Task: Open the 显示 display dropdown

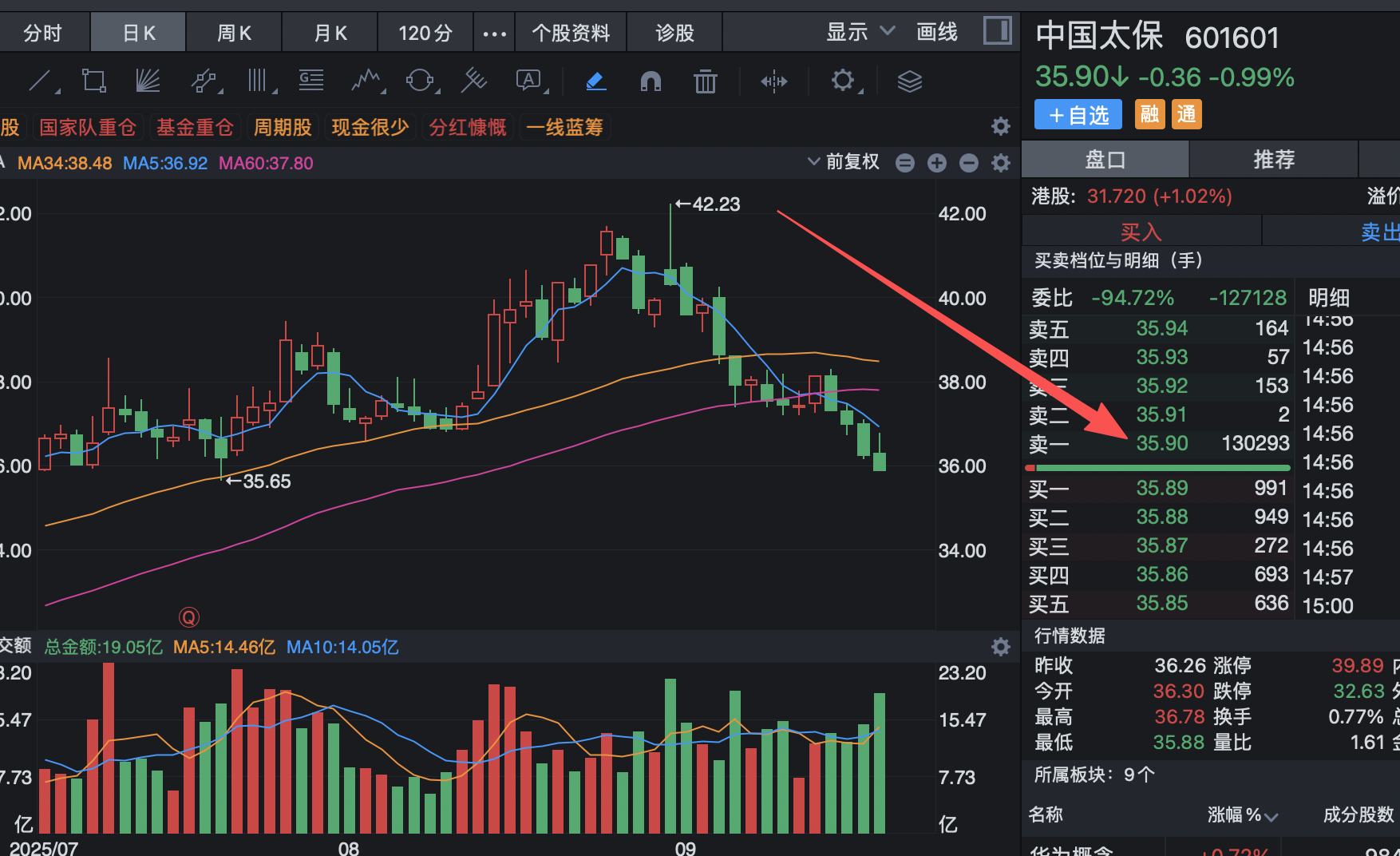Action: pyautogui.click(x=860, y=32)
